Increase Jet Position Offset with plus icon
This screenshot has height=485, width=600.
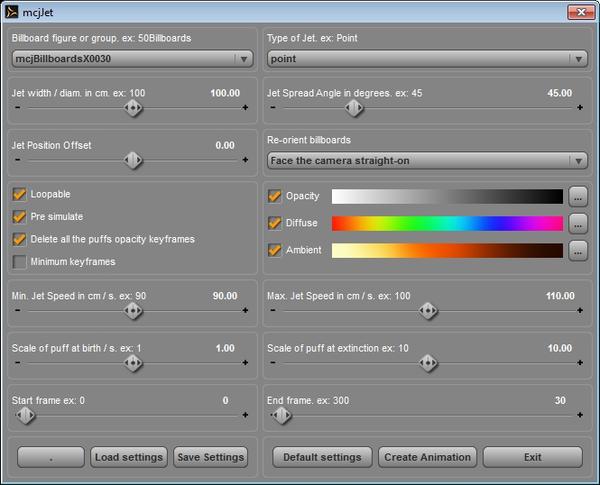coord(245,160)
